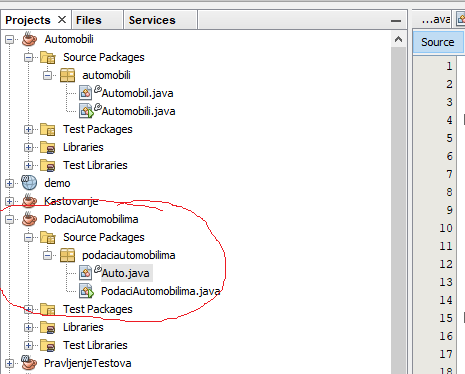The image size is (465, 374).
Task: Collapse Source Packages under Automobili
Action: tap(29, 57)
